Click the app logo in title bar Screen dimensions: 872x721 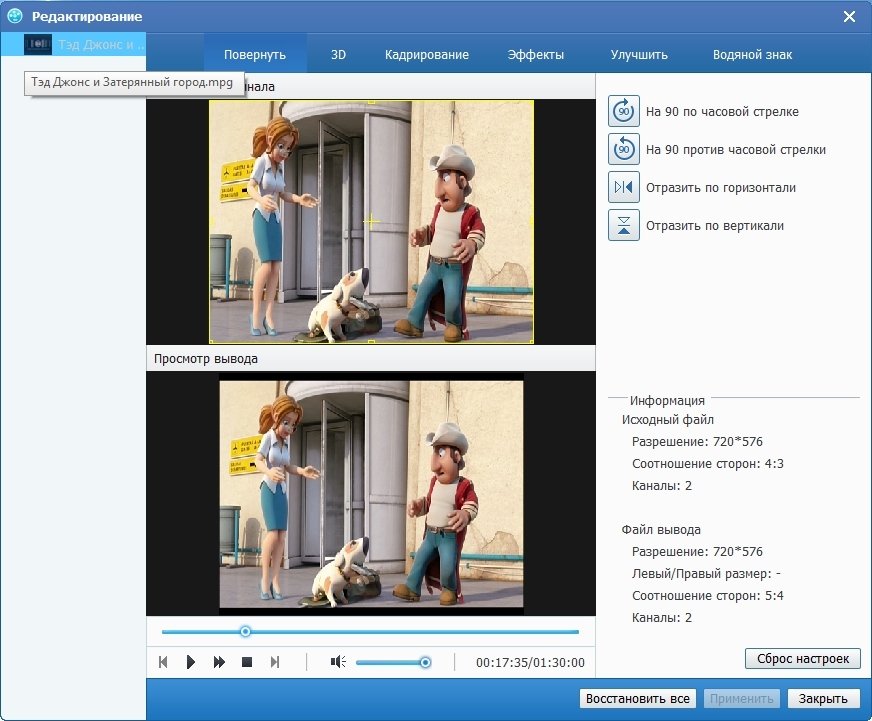click(x=14, y=16)
